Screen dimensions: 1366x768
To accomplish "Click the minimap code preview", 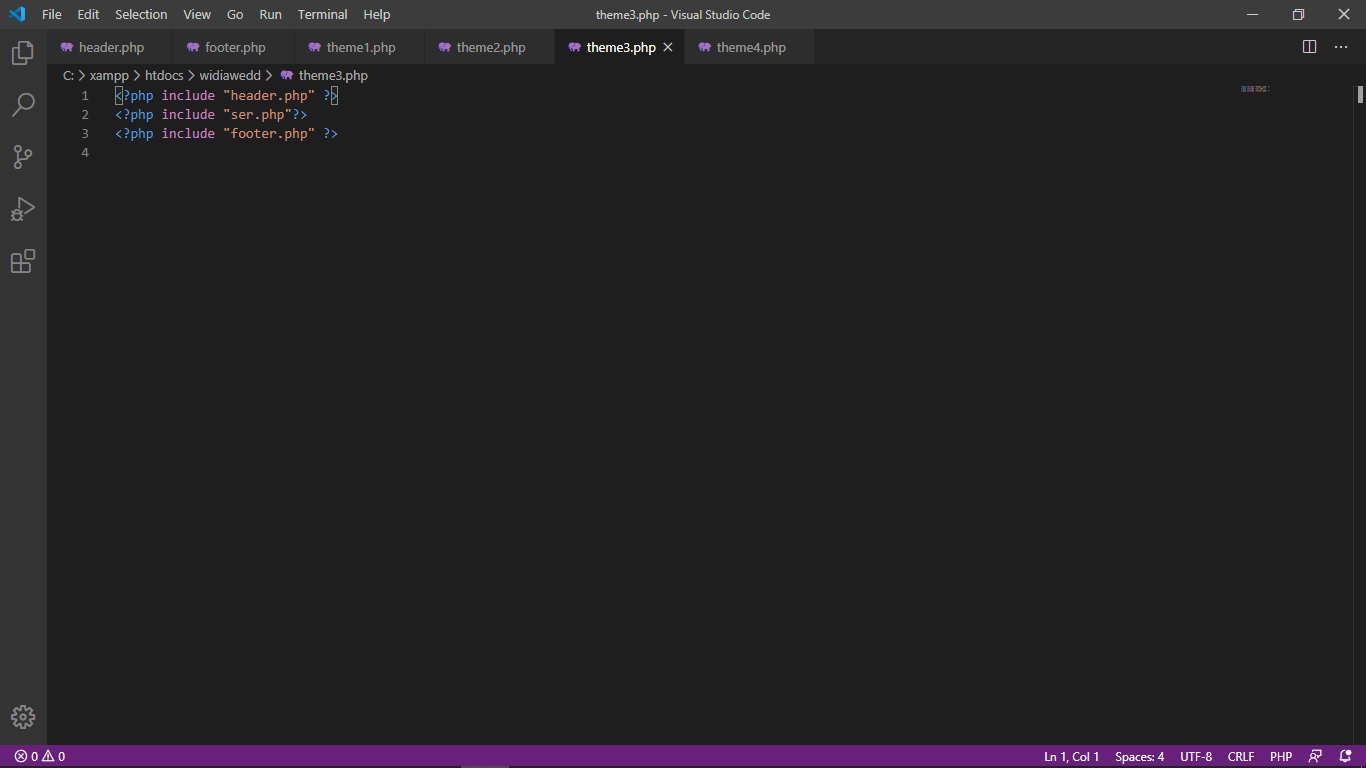I will pos(1254,89).
